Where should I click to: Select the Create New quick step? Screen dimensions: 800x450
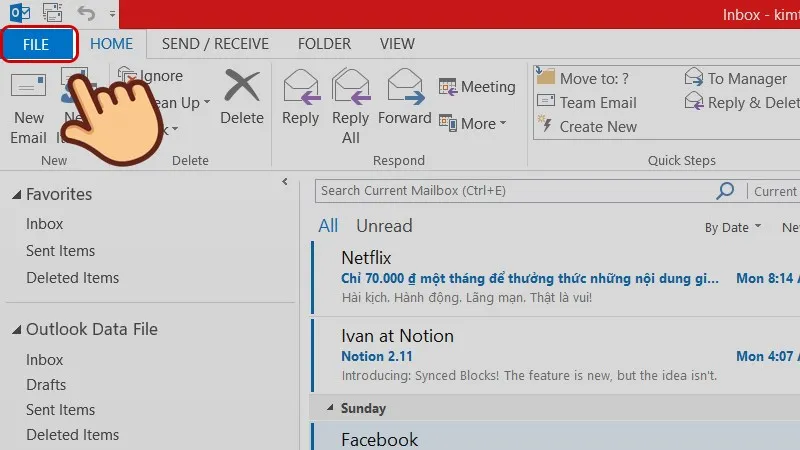[x=587, y=127]
